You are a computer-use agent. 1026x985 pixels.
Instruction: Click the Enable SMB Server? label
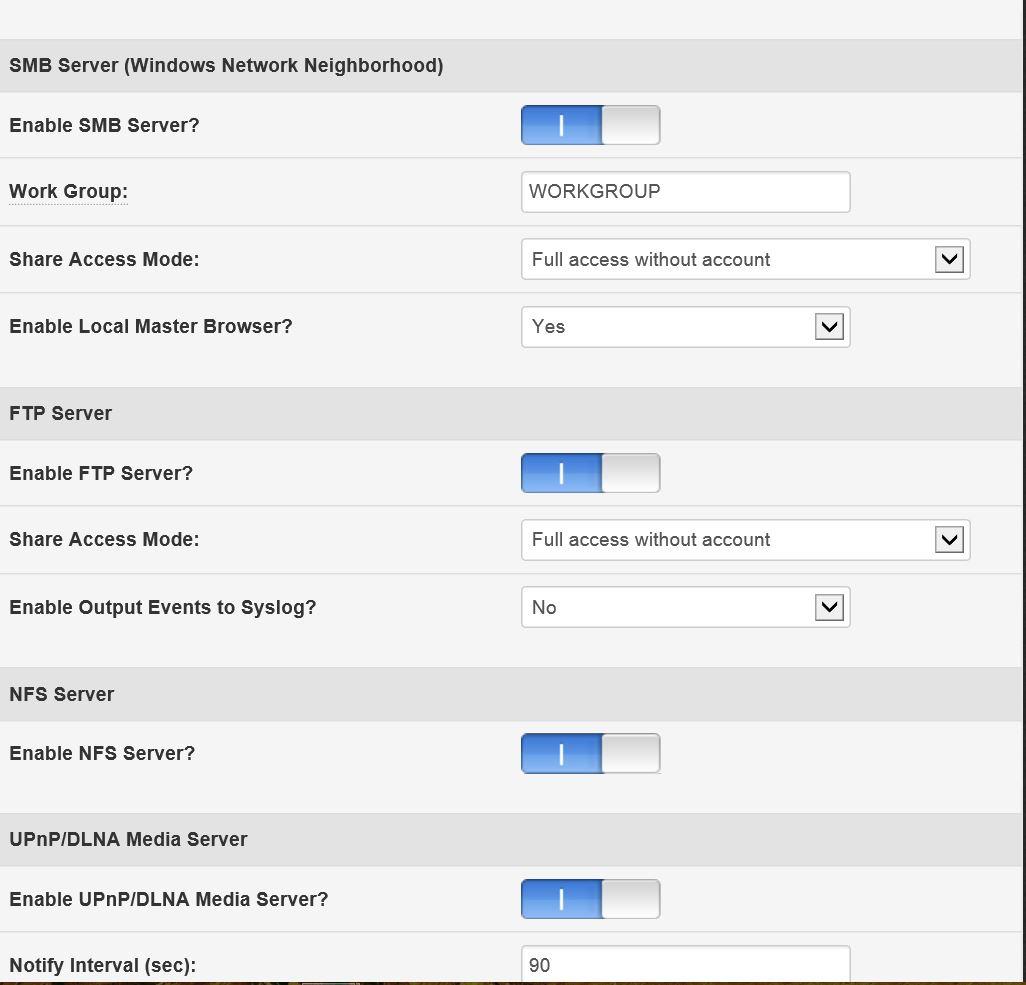tap(104, 125)
